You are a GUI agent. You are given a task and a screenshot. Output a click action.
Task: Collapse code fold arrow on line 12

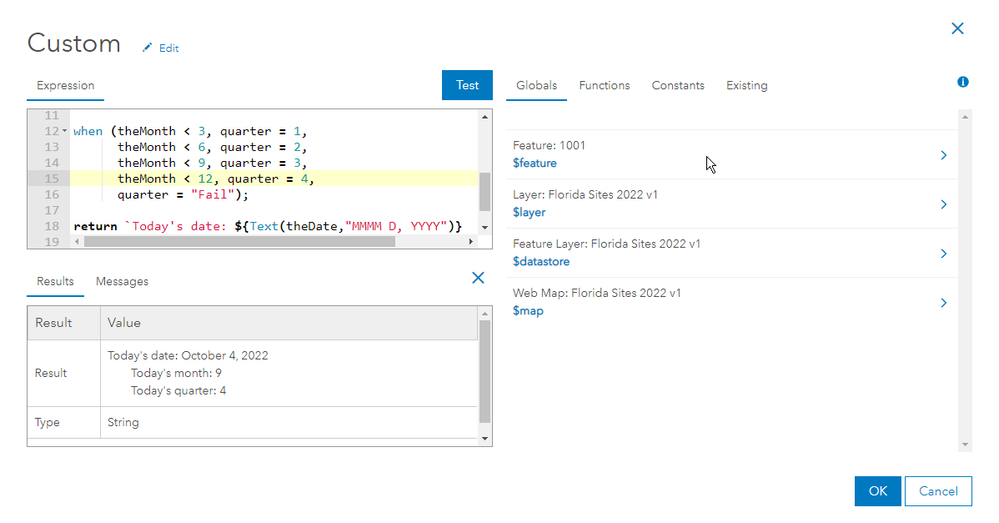tap(64, 131)
